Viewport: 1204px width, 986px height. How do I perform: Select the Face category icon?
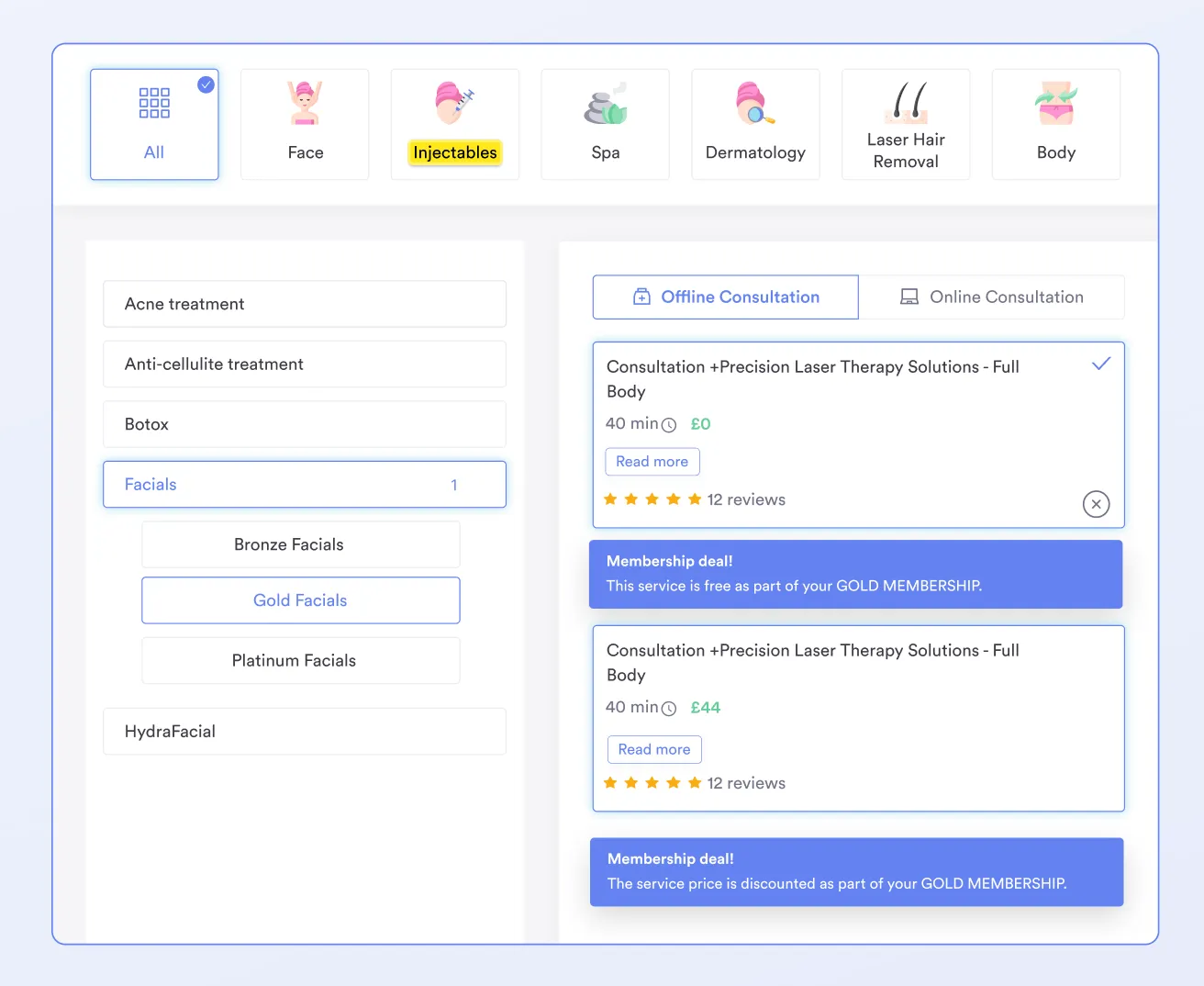click(x=305, y=103)
